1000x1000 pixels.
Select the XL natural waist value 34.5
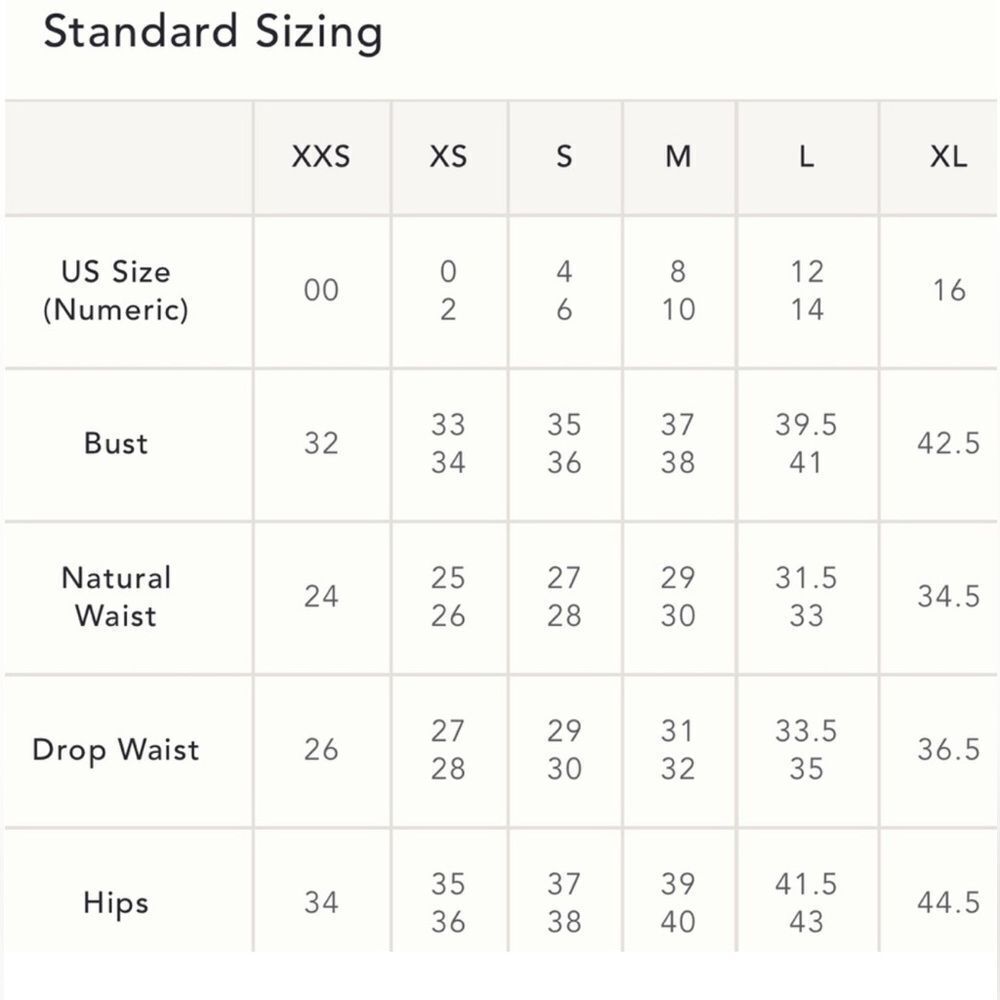949,596
